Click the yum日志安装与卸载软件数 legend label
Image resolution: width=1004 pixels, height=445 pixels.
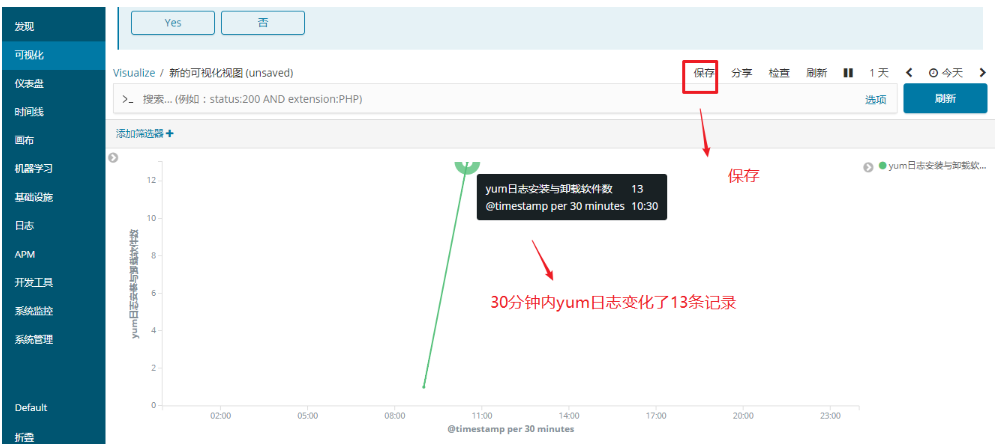(937, 166)
